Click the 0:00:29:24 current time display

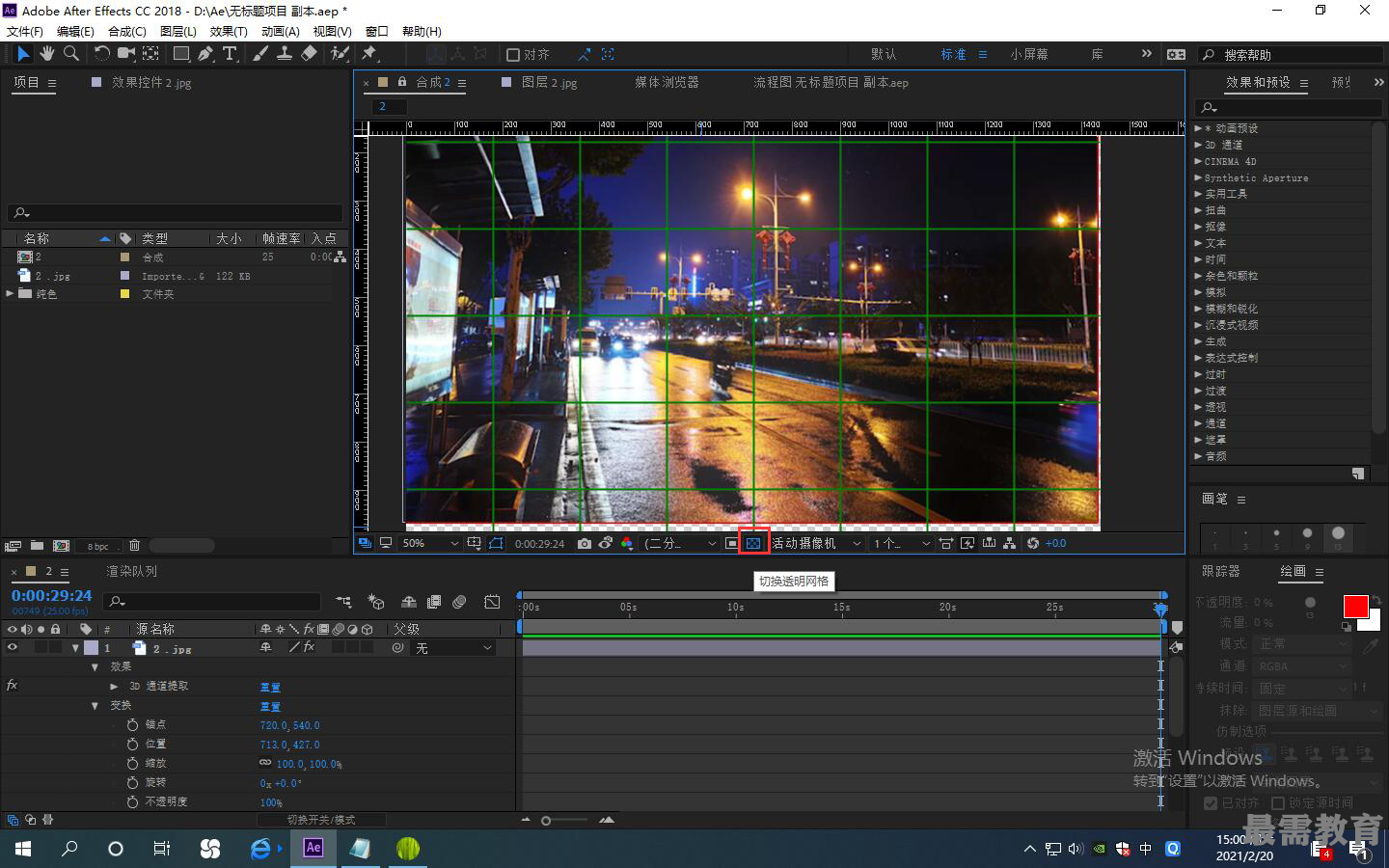(52, 596)
